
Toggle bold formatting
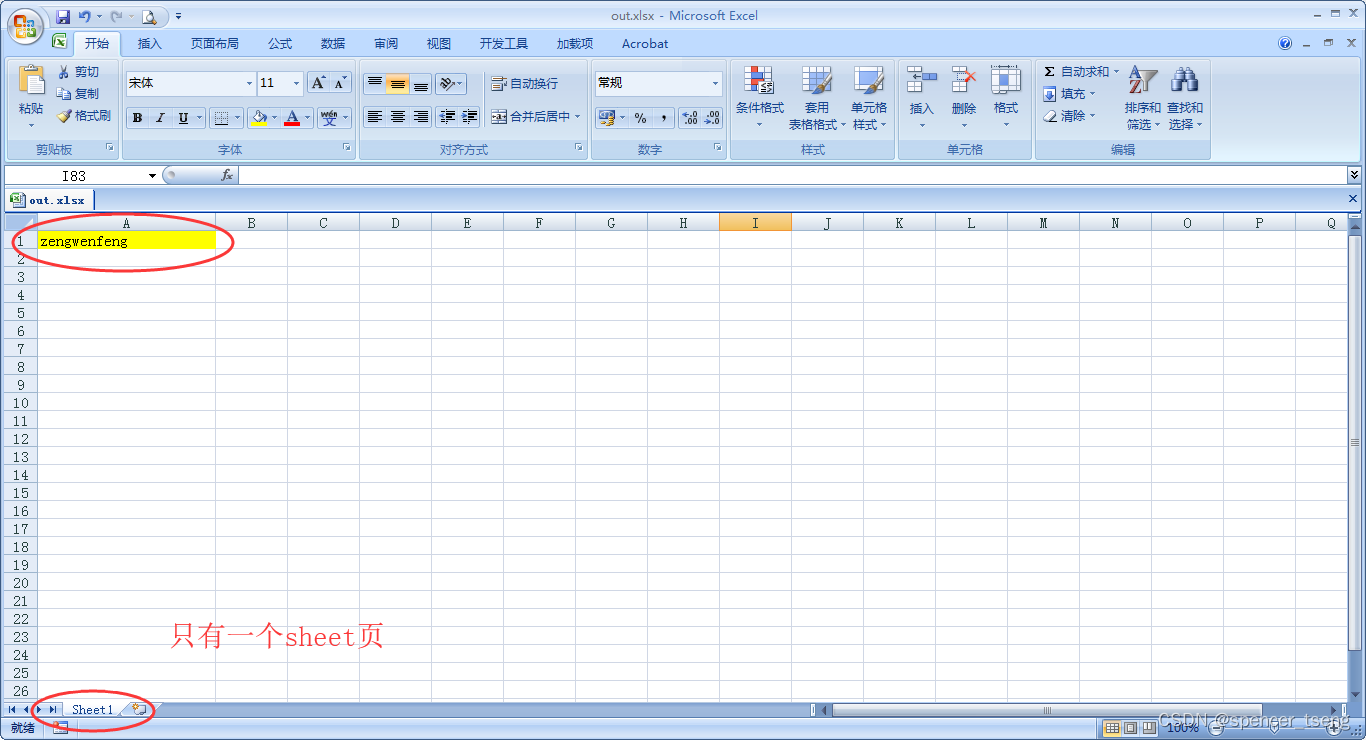point(137,118)
